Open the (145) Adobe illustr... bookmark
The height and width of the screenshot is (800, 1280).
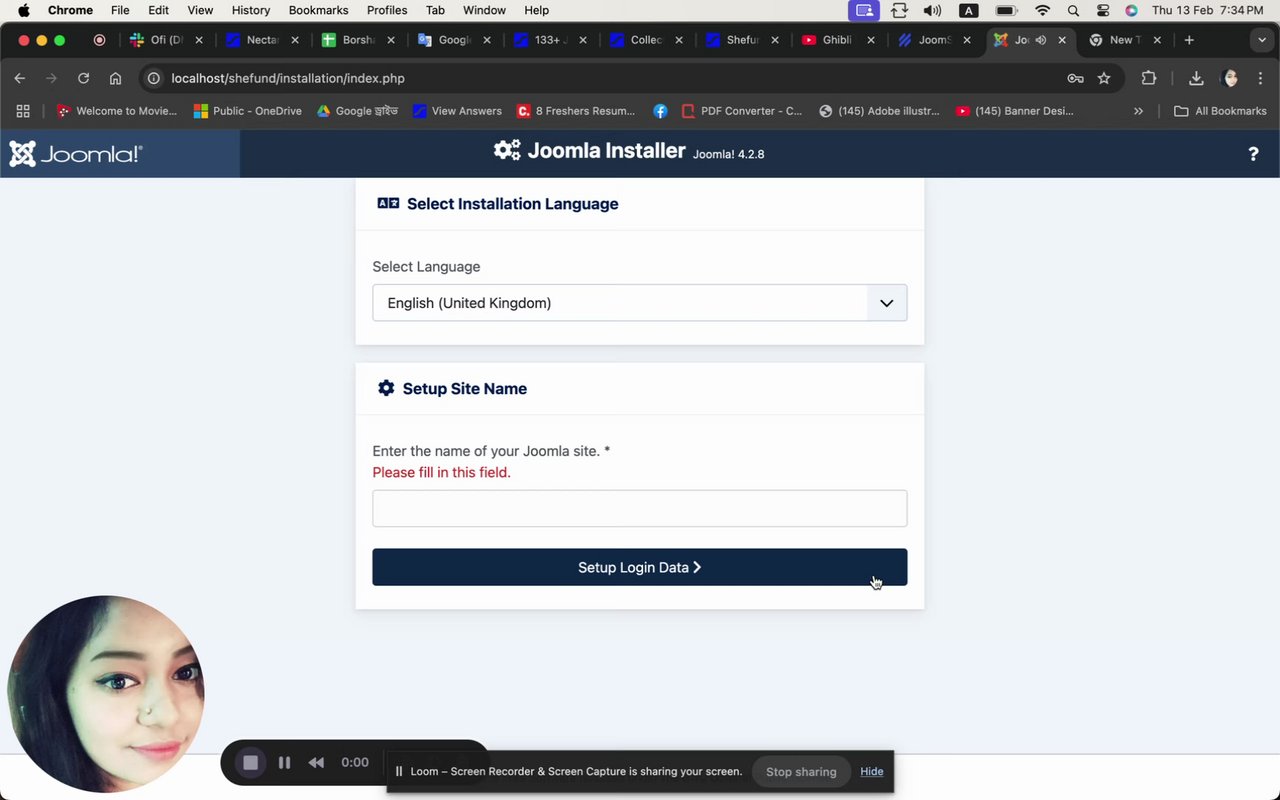point(879,111)
